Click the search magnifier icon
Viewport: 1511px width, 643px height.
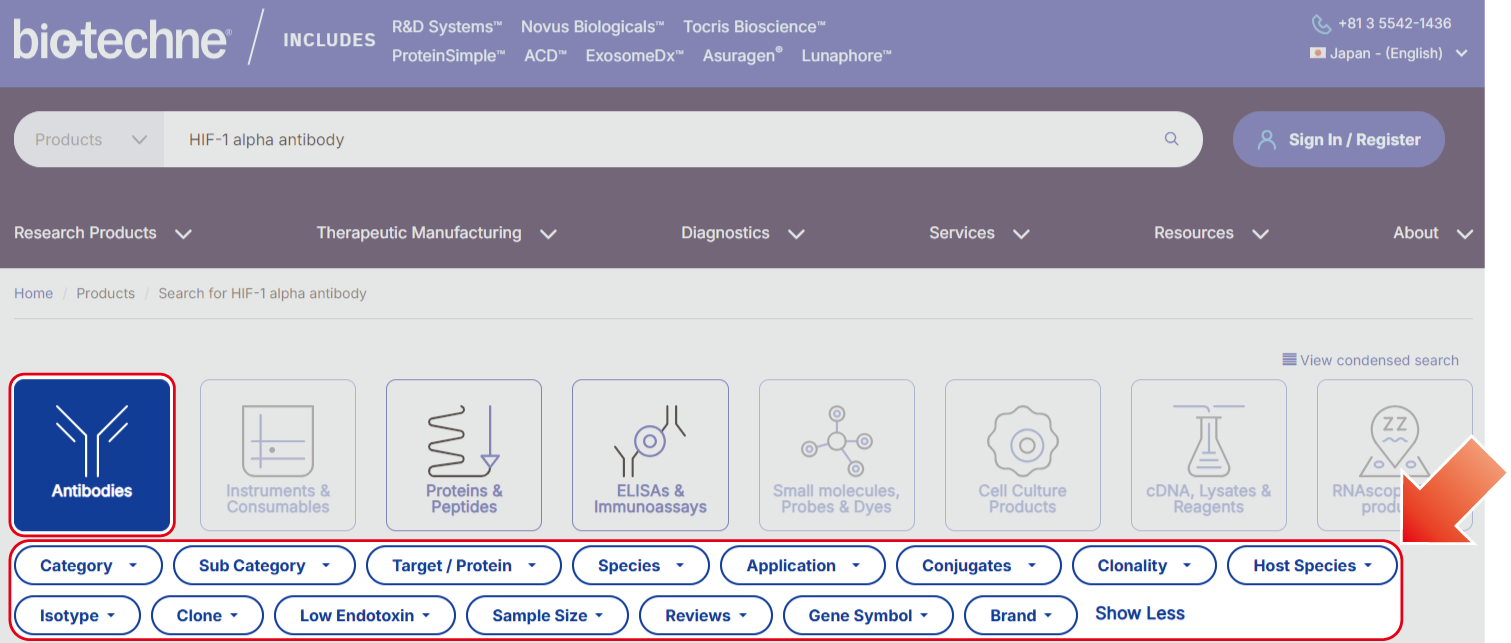(x=1172, y=139)
